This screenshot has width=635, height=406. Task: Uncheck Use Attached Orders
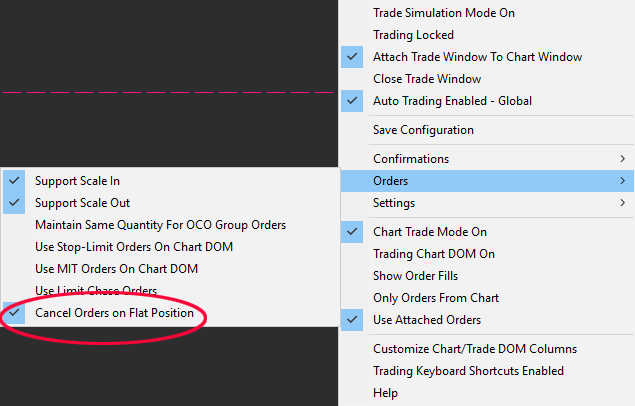pyautogui.click(x=426, y=320)
